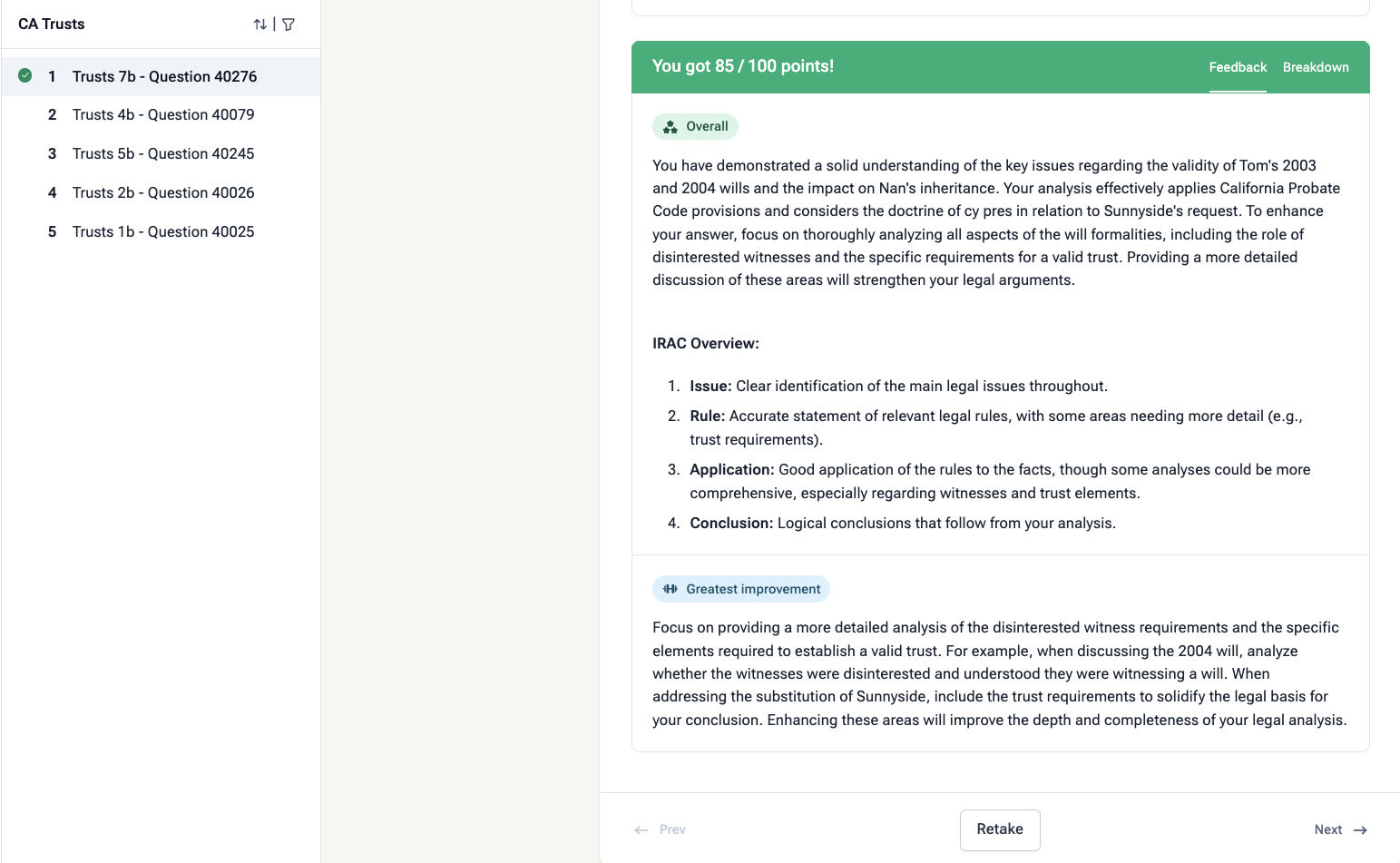This screenshot has height=863, width=1400.
Task: Open Trusts 1b - Question 40025
Action: pos(163,231)
